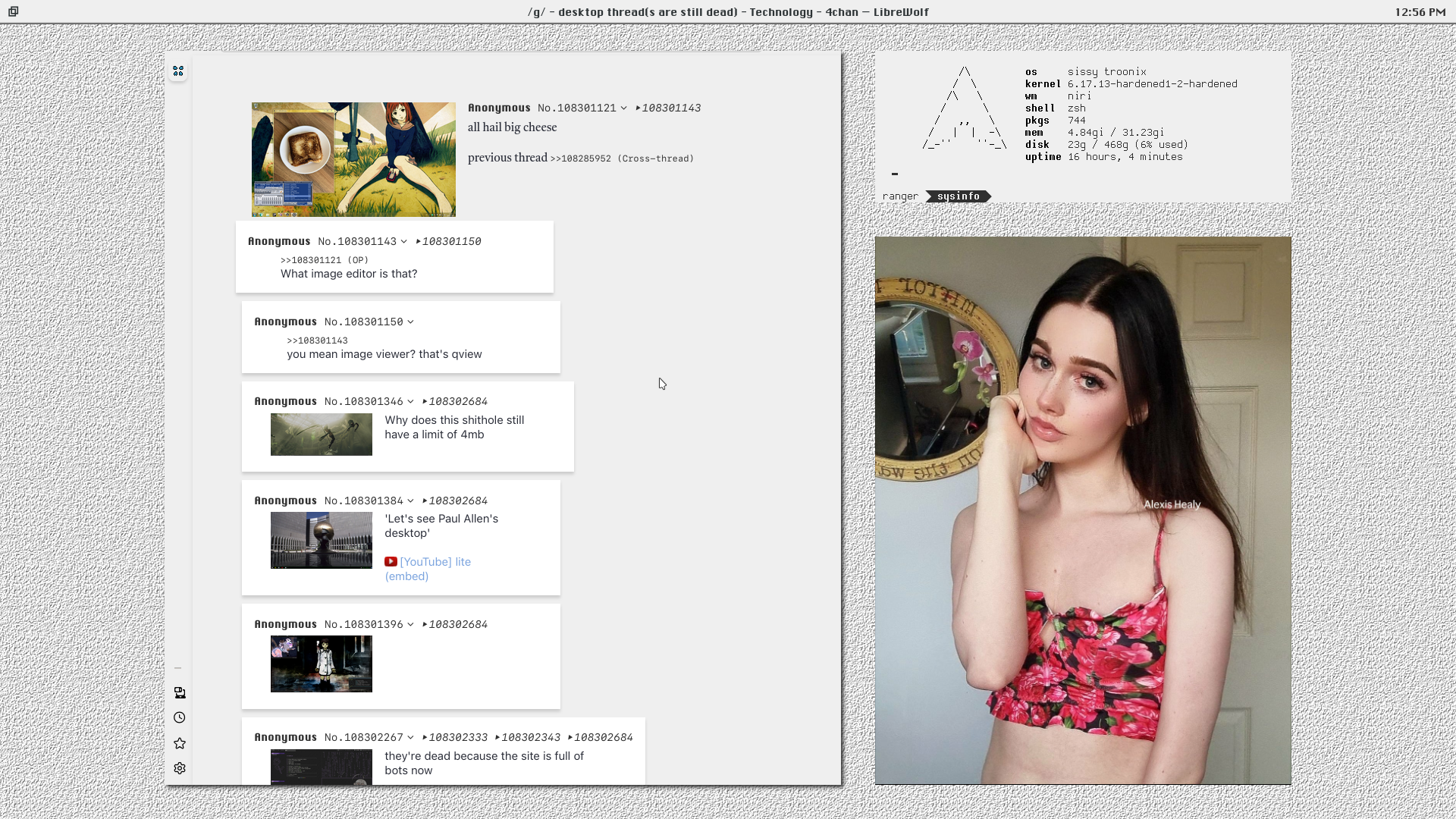
Task: Click the blue Pac-Man tab icon in sidebar
Action: 178,71
